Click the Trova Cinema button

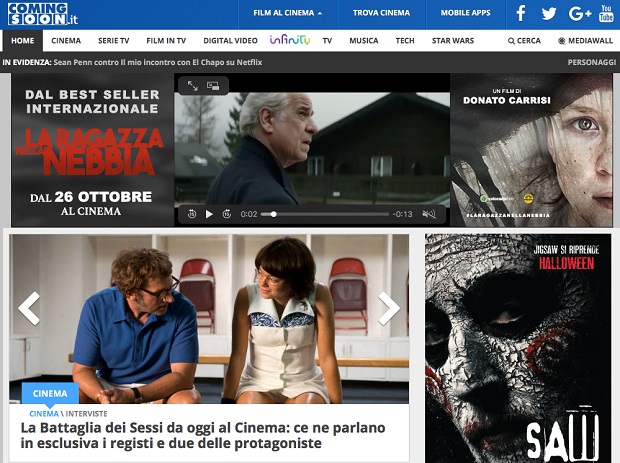[381, 14]
